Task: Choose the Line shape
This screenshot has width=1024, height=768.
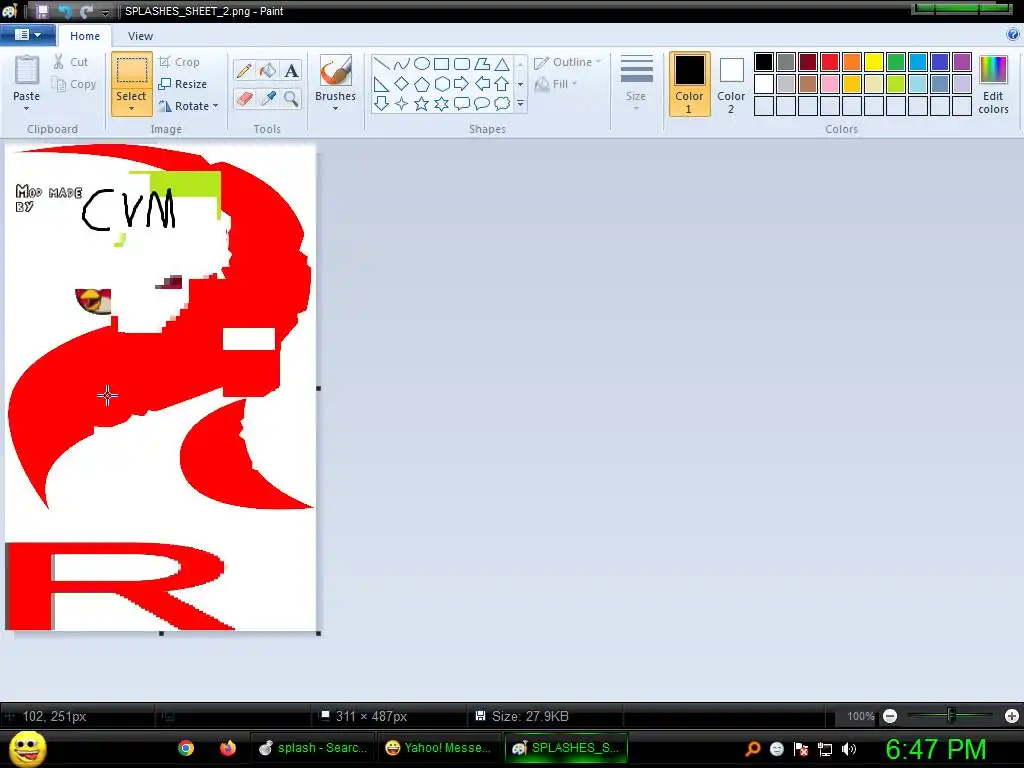Action: tap(381, 63)
